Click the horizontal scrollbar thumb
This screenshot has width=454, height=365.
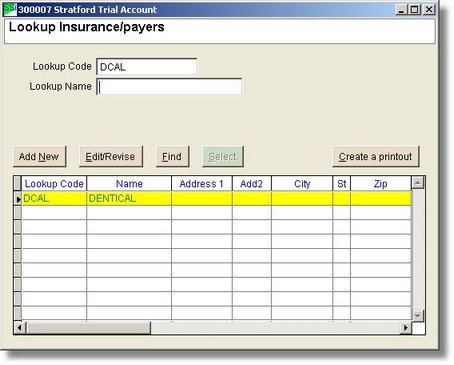(88, 328)
